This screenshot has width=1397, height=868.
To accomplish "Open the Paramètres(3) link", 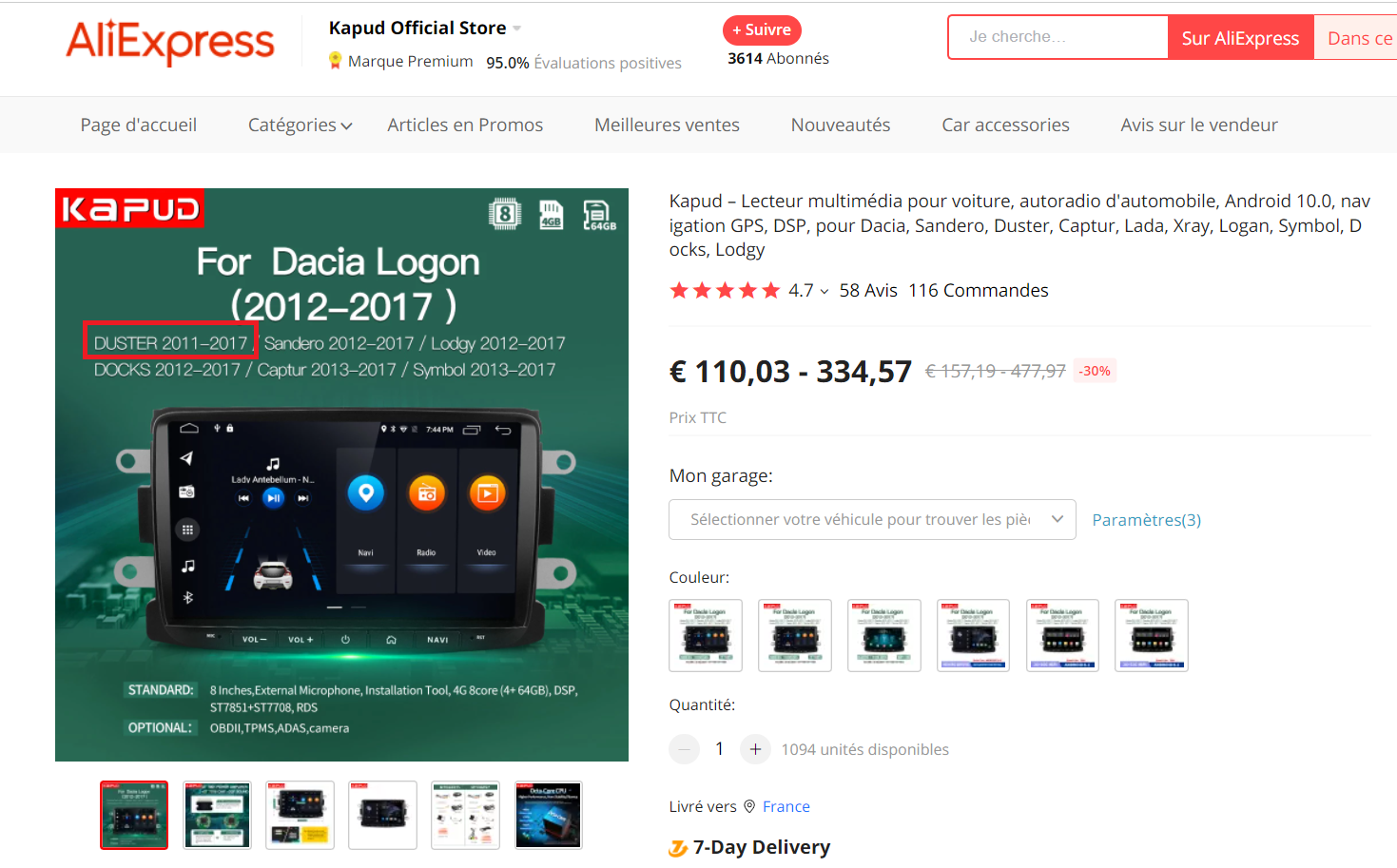I will (x=1146, y=520).
